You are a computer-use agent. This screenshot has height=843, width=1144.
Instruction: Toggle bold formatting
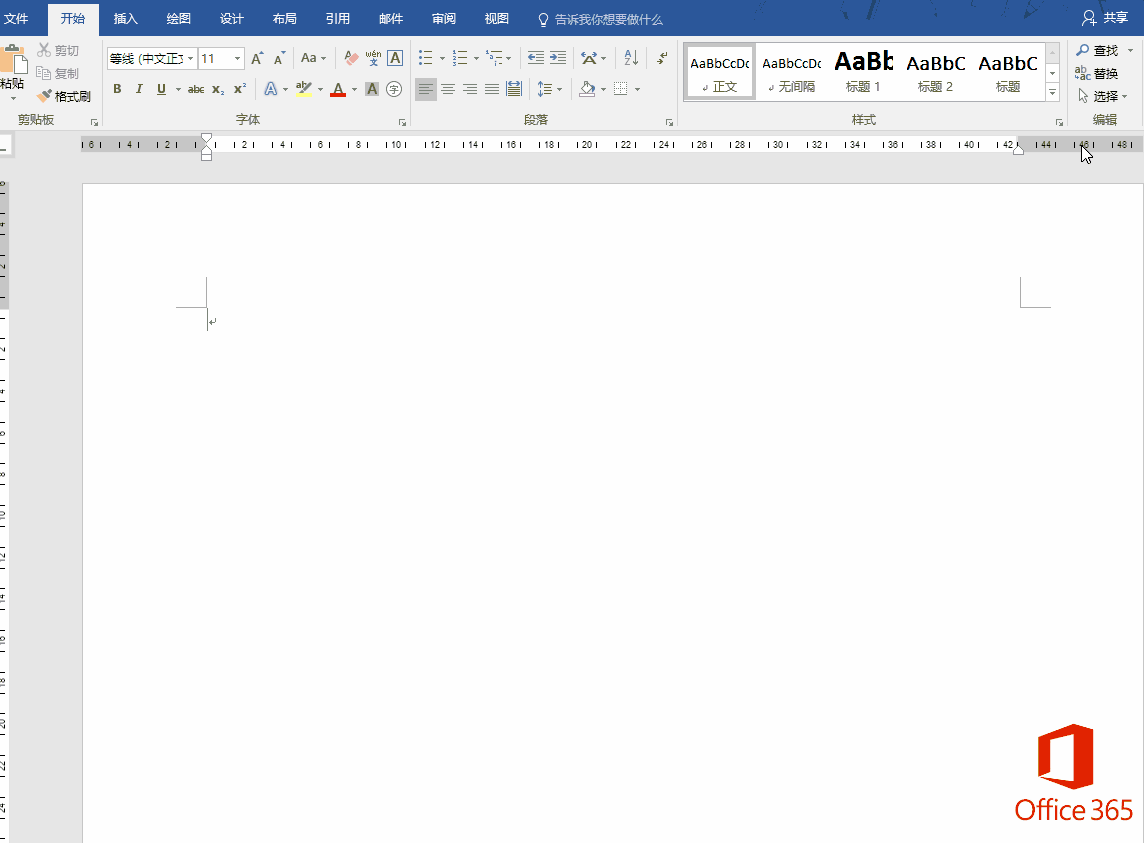[117, 89]
